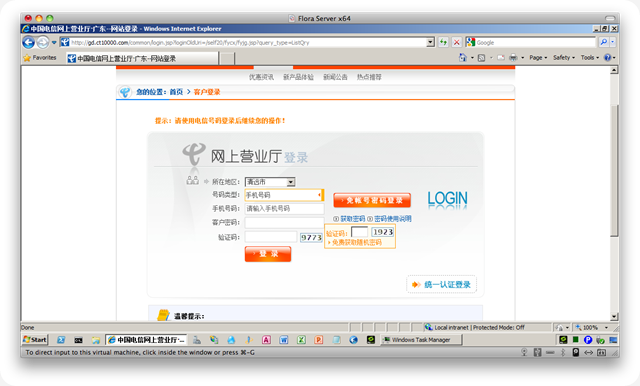Click the 免费获取随机密码 link
The image size is (640, 386).
356,243
